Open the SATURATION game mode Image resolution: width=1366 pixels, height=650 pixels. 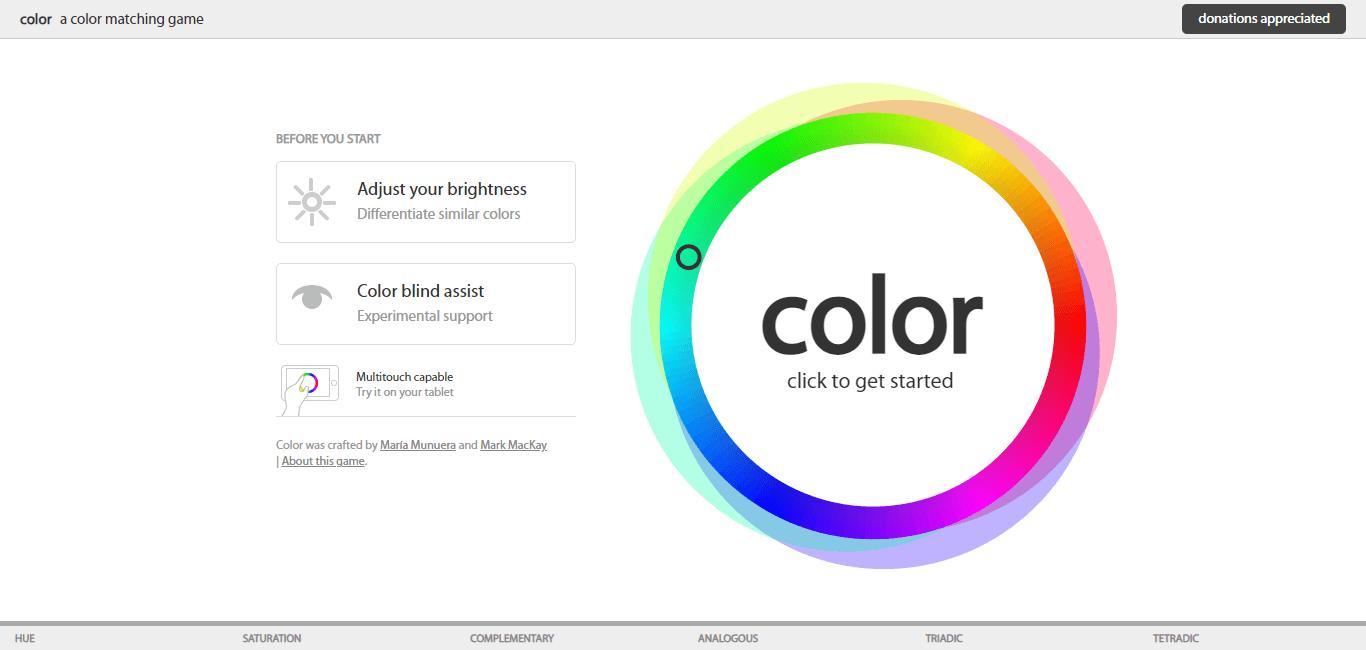tap(271, 638)
